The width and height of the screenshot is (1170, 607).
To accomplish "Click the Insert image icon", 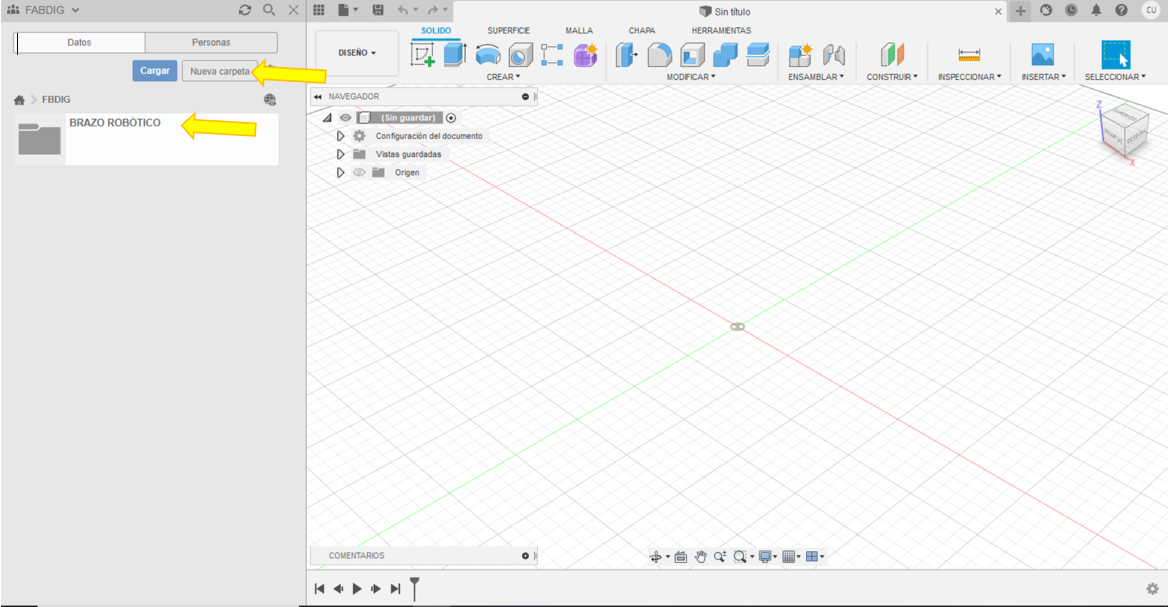I will [x=1042, y=55].
